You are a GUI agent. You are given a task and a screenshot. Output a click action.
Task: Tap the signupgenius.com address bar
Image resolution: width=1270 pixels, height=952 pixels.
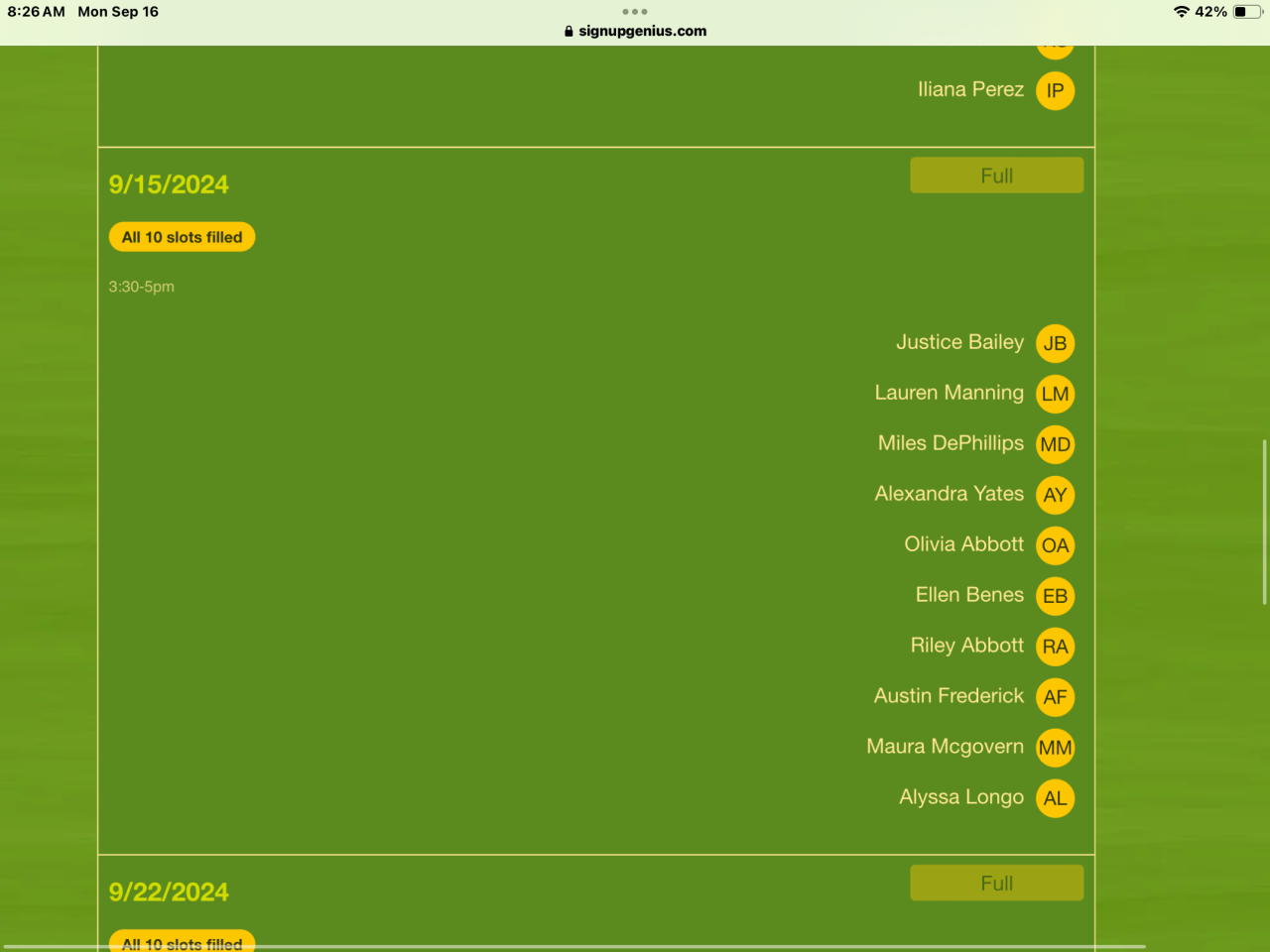[635, 31]
